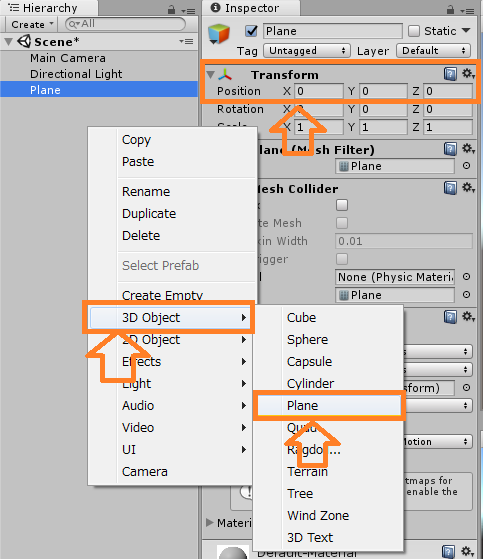Collapse the Transform component foldout
The image size is (483, 559).
pyautogui.click(x=211, y=75)
